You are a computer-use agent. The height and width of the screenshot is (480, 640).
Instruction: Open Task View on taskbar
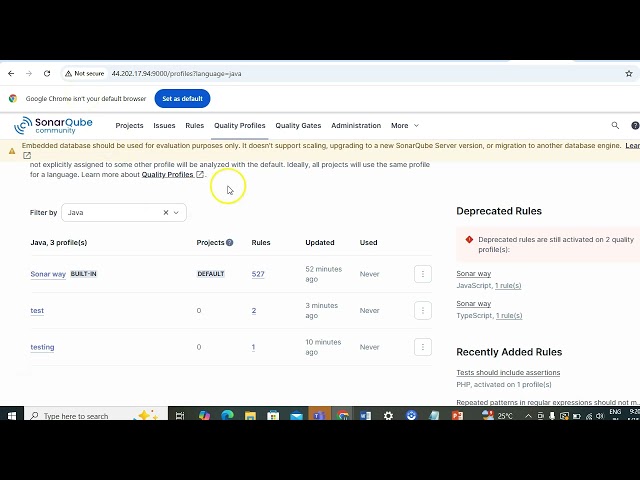180,416
